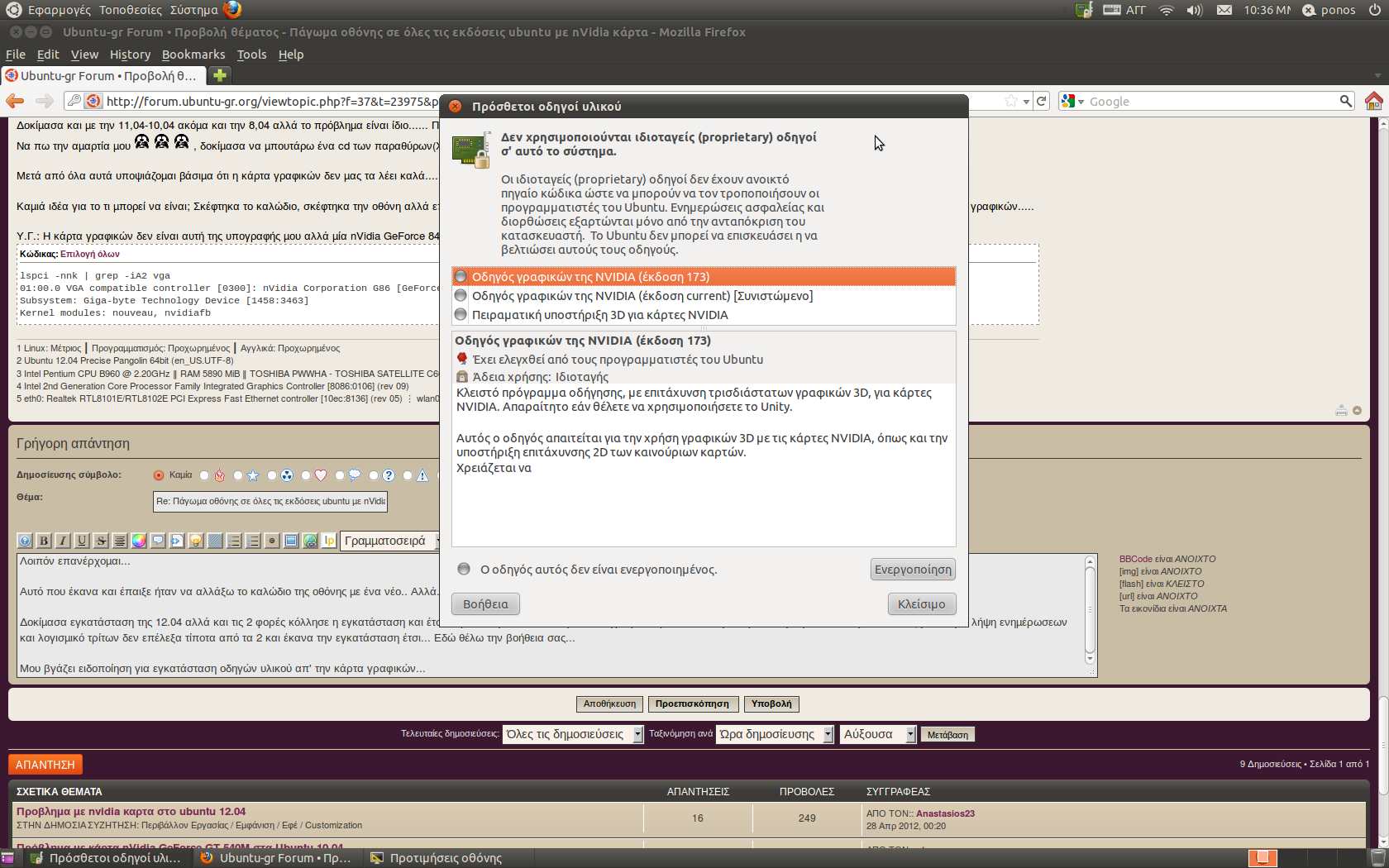Open the Wi-Fi network indicator in the top panel
Viewport: 1389px width, 868px height.
click(x=1167, y=10)
